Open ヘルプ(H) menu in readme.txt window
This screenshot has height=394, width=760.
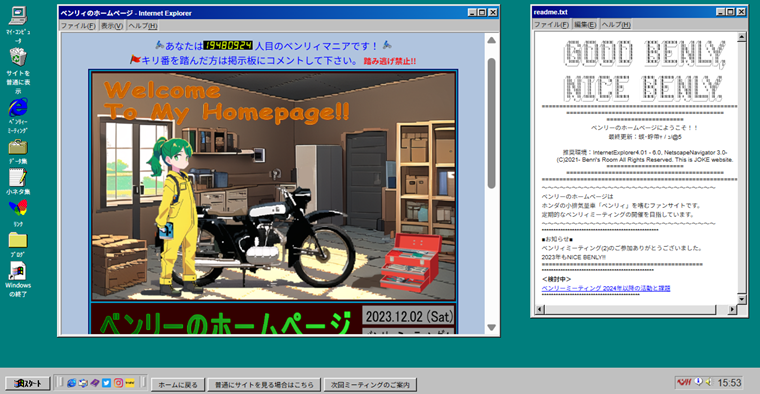616,24
